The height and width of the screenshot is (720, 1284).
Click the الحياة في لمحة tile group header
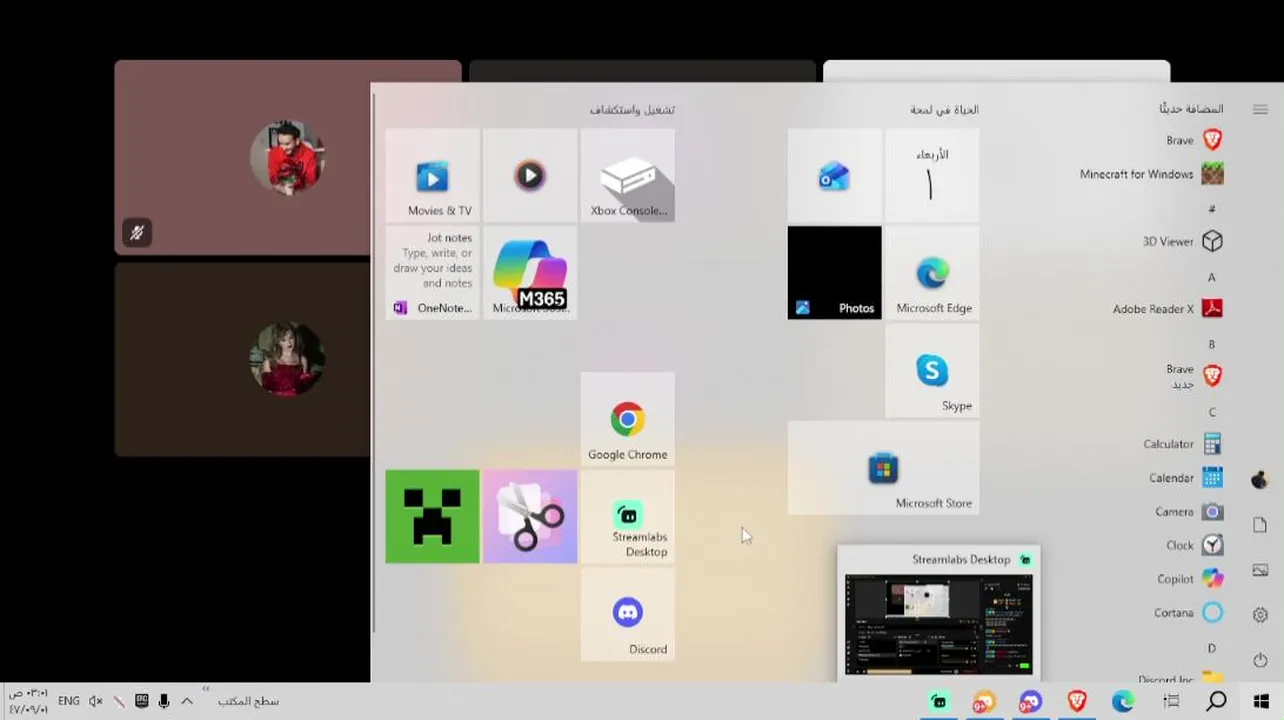(944, 109)
